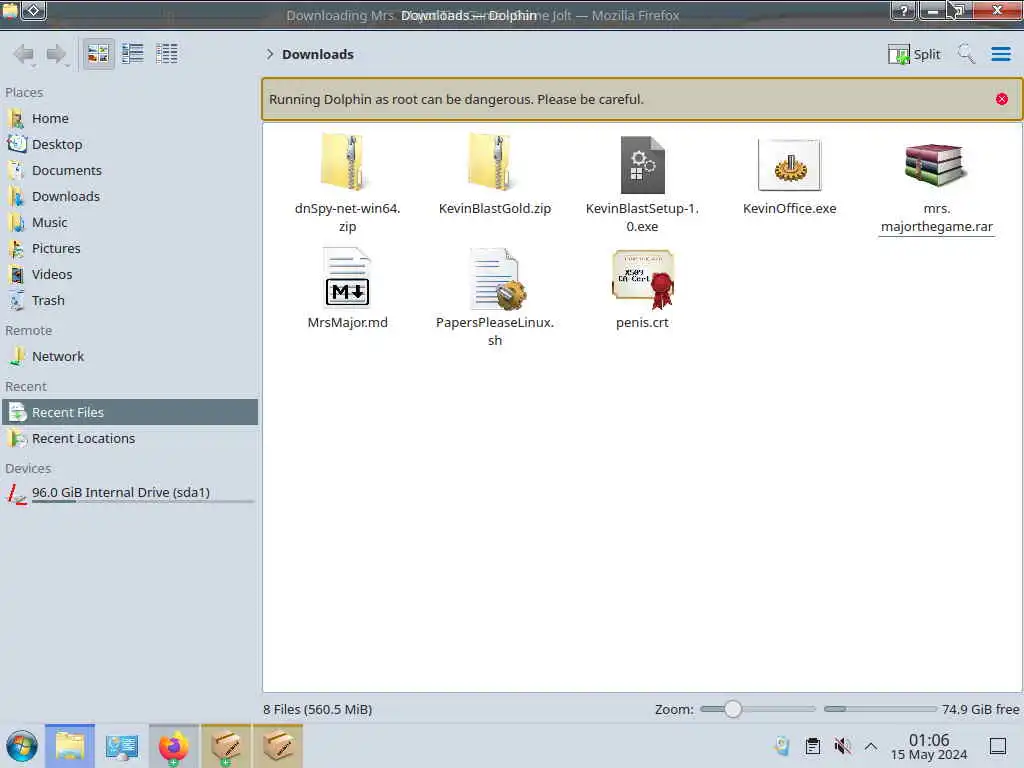Viewport: 1024px width, 768px height.
Task: Dismiss the root warning message
Action: pos(1001,99)
